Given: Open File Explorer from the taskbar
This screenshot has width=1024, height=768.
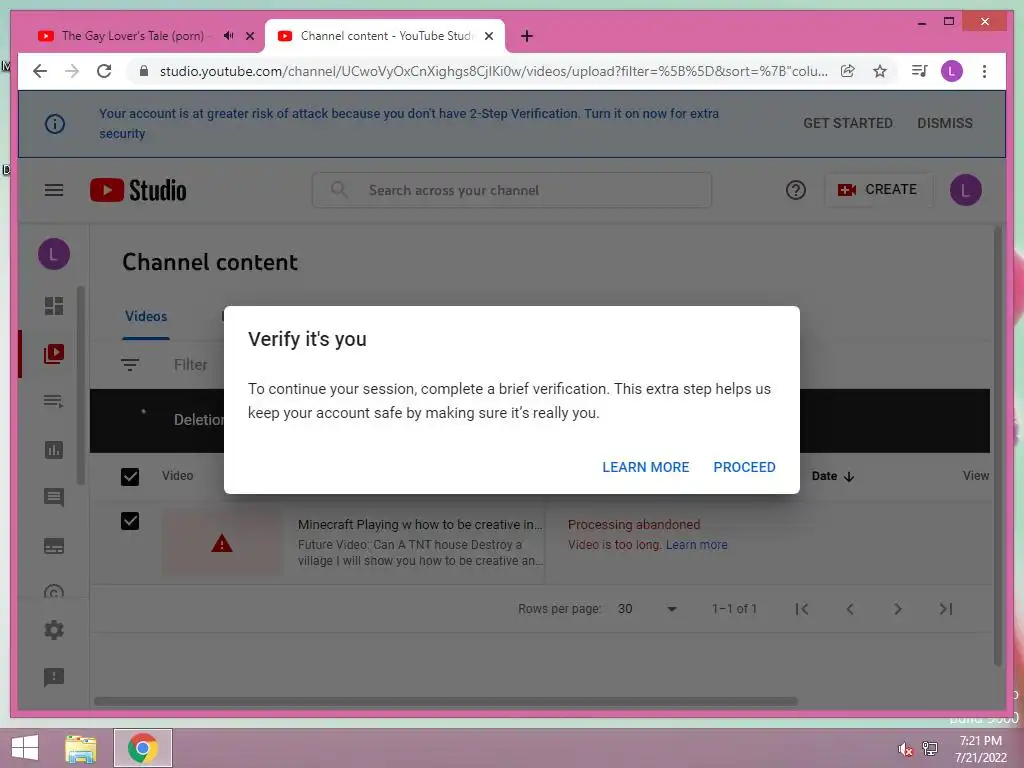Looking at the screenshot, I should click(x=81, y=748).
